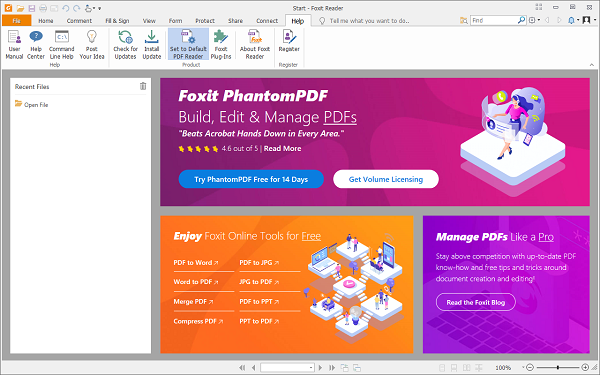600x375 pixels.
Task: Open the User Manual icon
Action: tap(14, 45)
